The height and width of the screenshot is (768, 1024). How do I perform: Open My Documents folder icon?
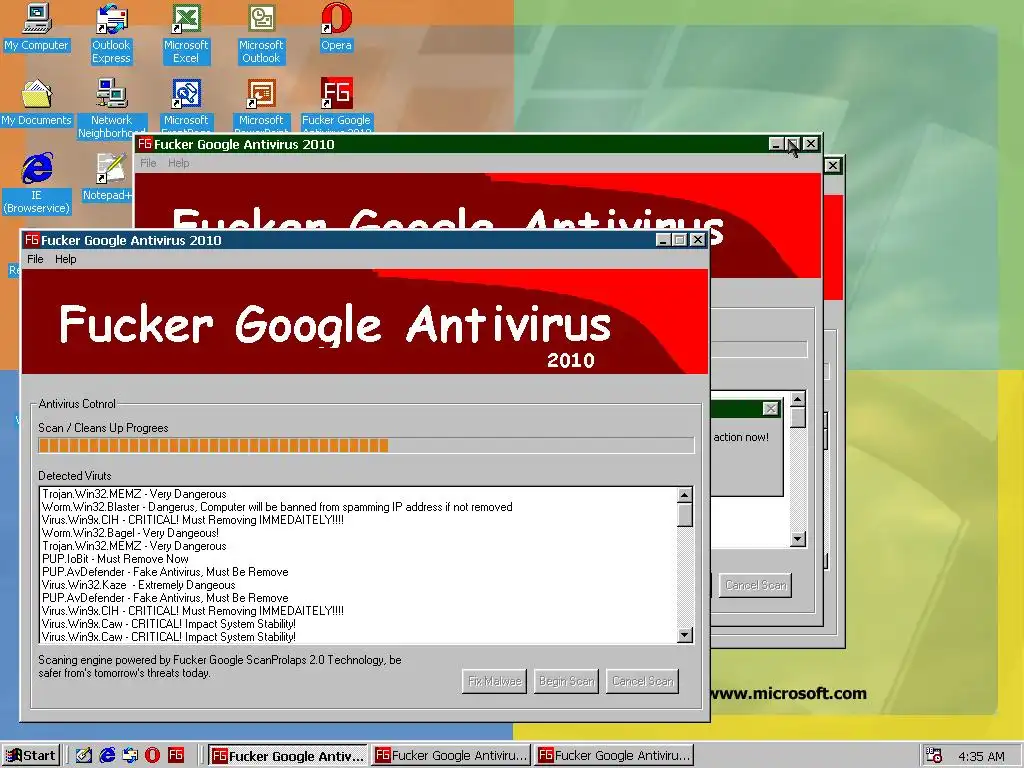[x=36, y=103]
